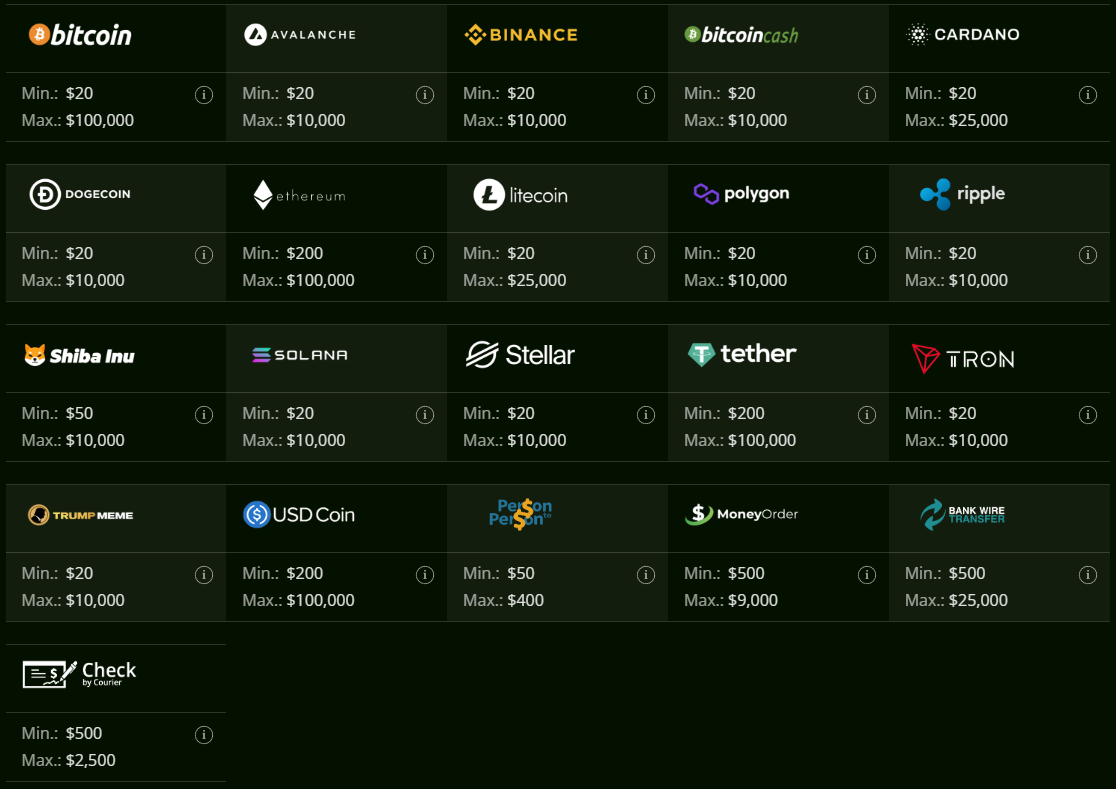Select Check by Courier method

tap(79, 674)
